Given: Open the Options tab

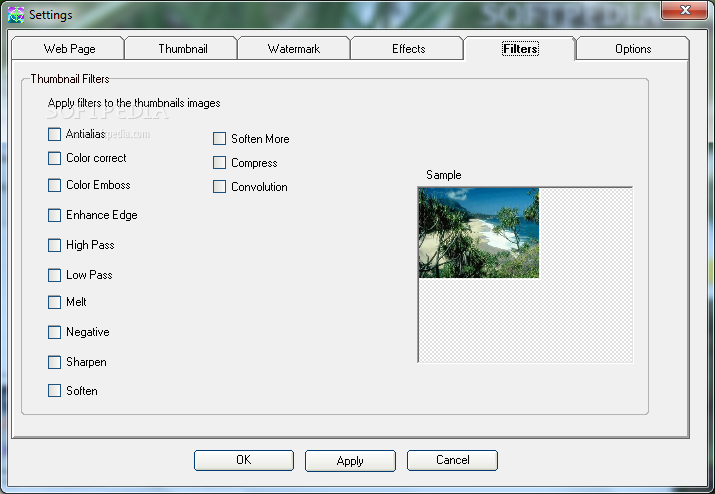Looking at the screenshot, I should (633, 48).
